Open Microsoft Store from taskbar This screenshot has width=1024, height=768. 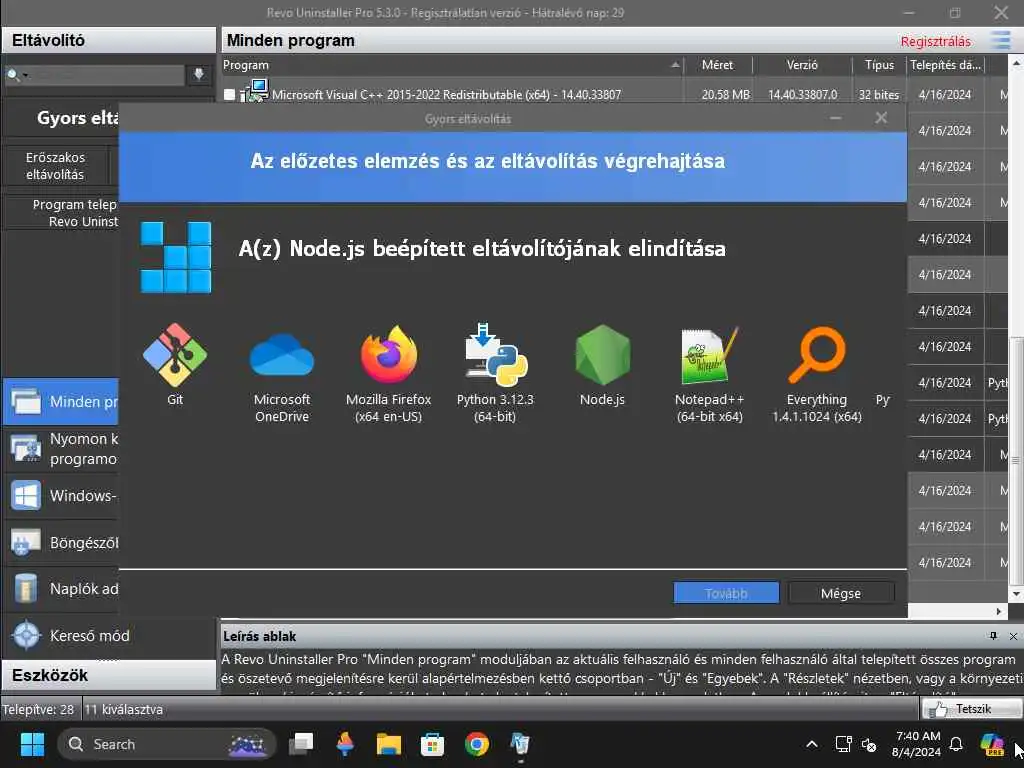[432, 744]
